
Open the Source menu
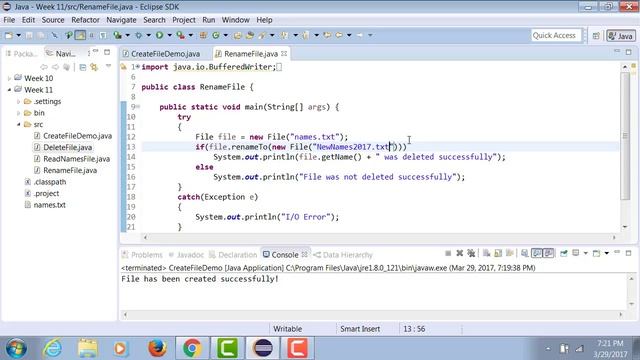coord(53,20)
